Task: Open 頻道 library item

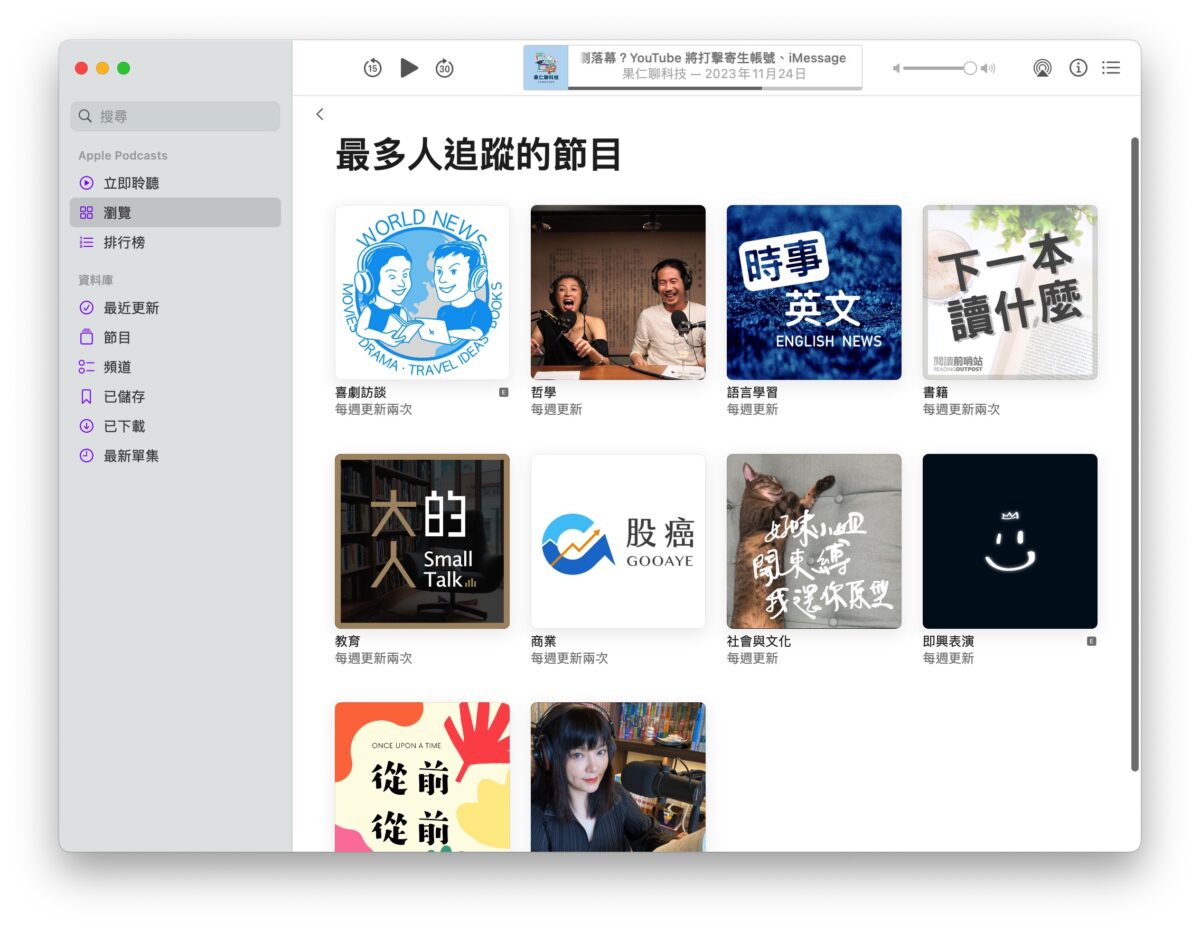Action: [175, 367]
